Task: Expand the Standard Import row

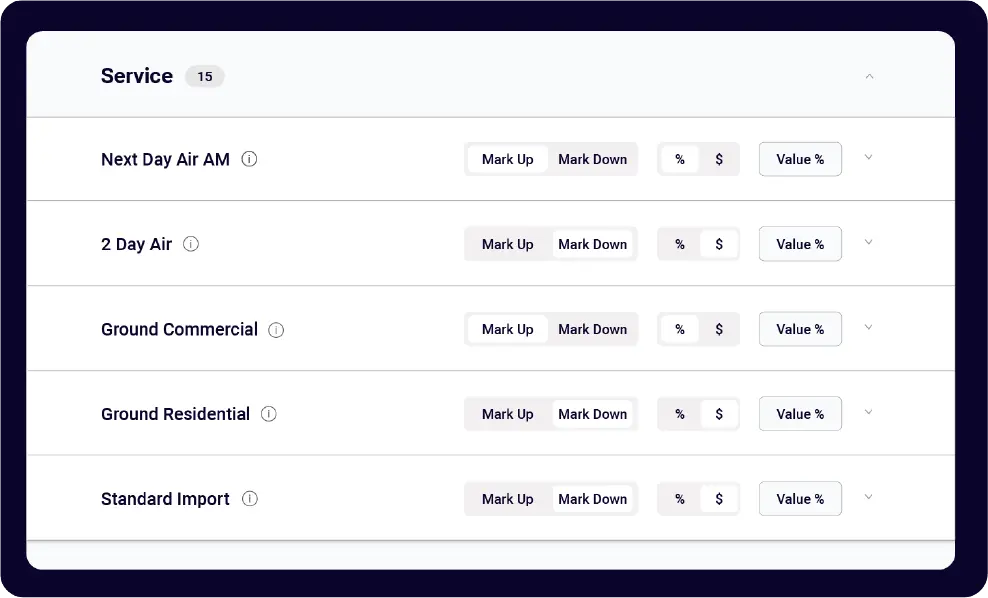Action: click(869, 497)
